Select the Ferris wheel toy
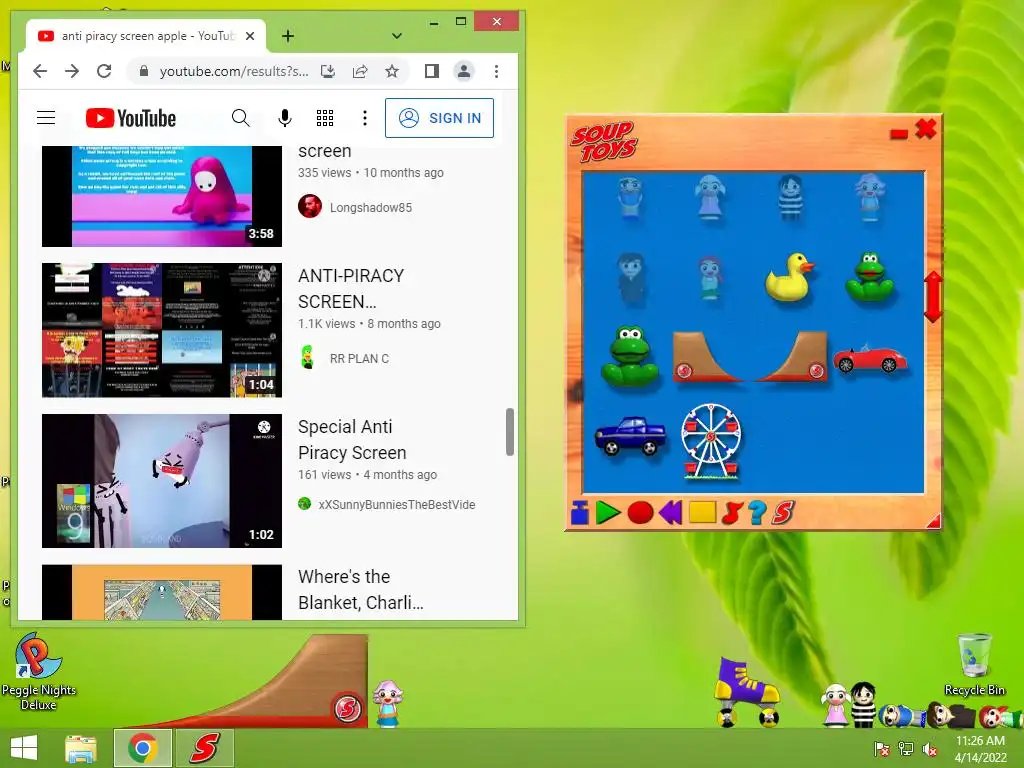 pyautogui.click(x=711, y=441)
